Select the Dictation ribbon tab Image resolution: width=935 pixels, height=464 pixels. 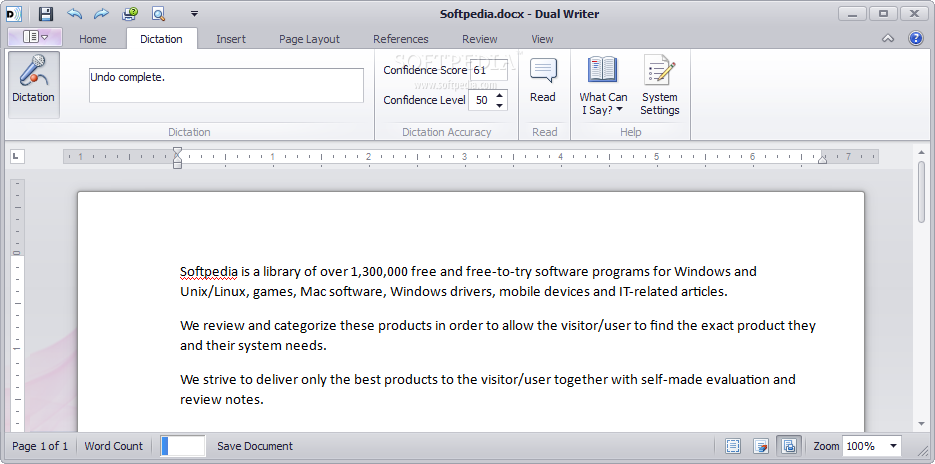161,39
